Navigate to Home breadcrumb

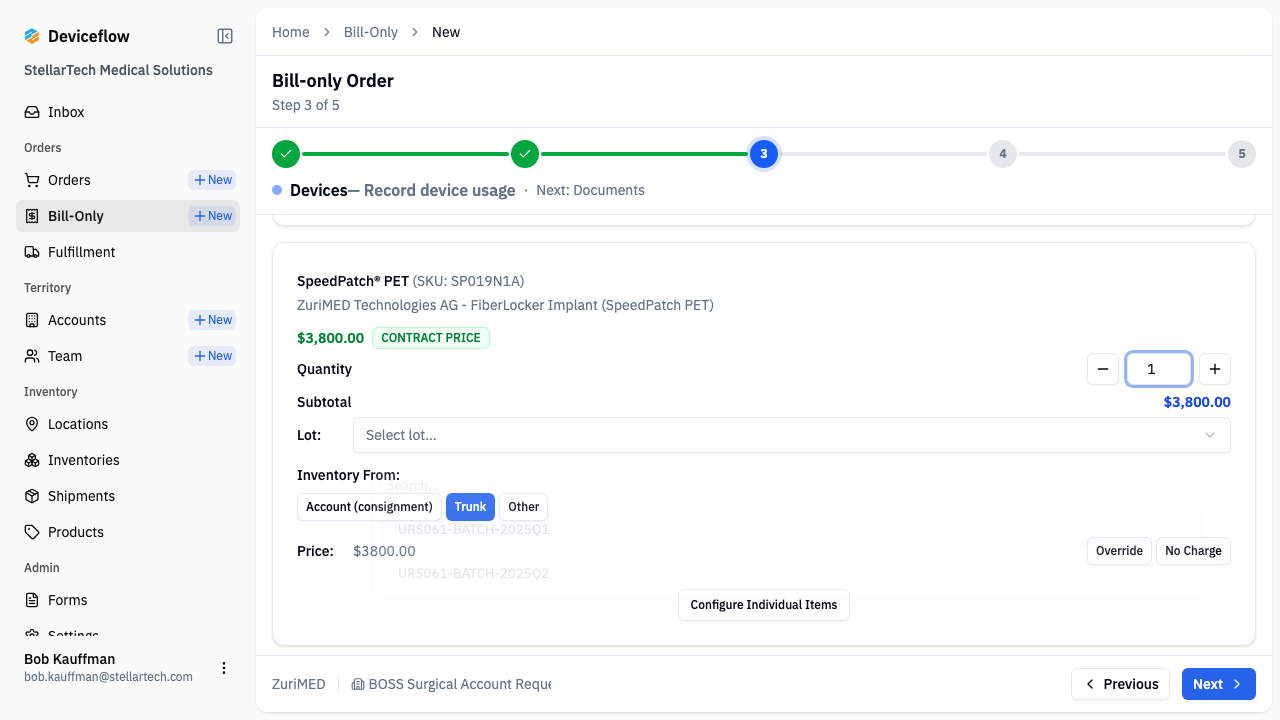291,32
